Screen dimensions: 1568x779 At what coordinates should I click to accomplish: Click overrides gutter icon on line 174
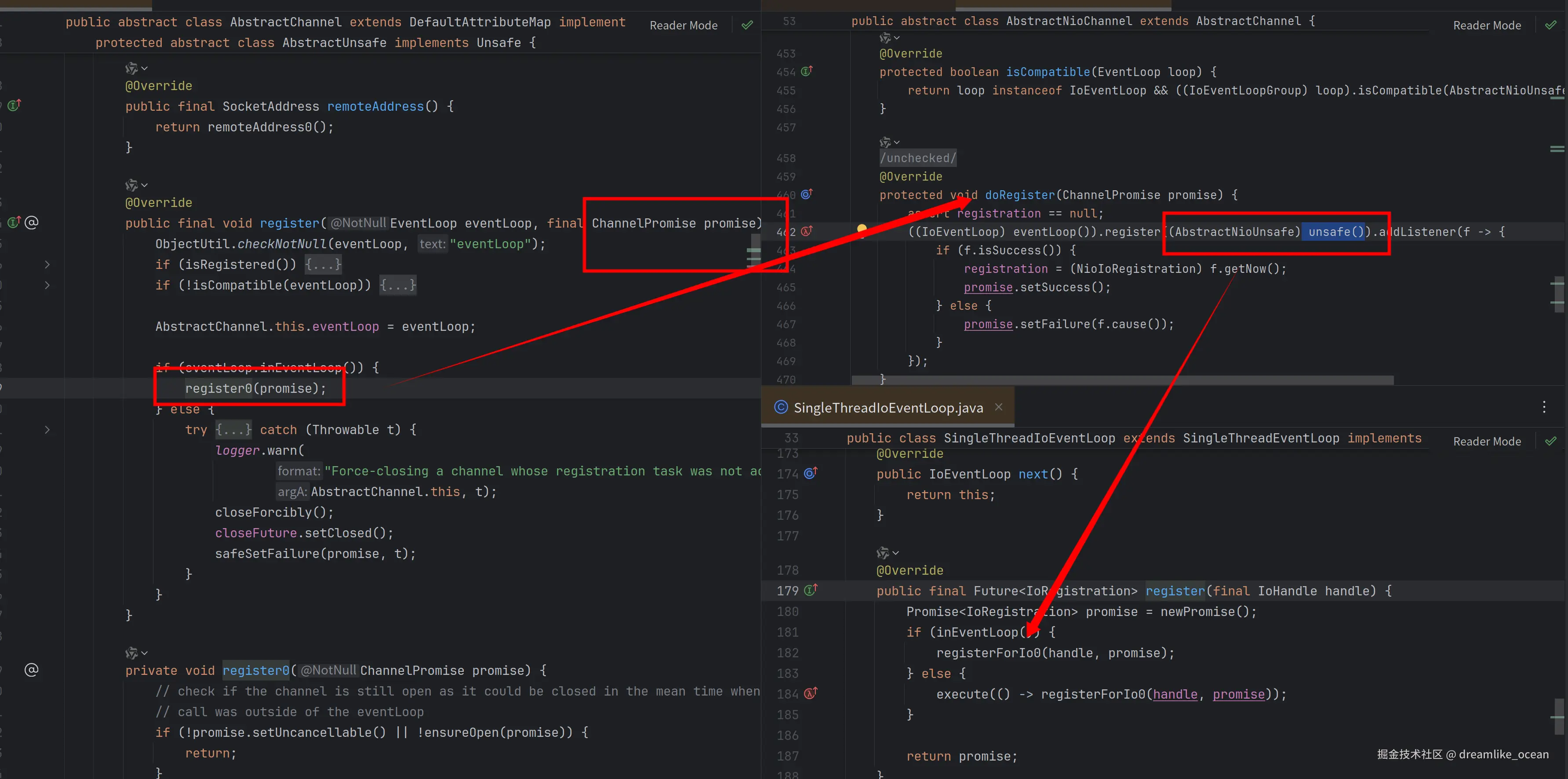coord(810,473)
